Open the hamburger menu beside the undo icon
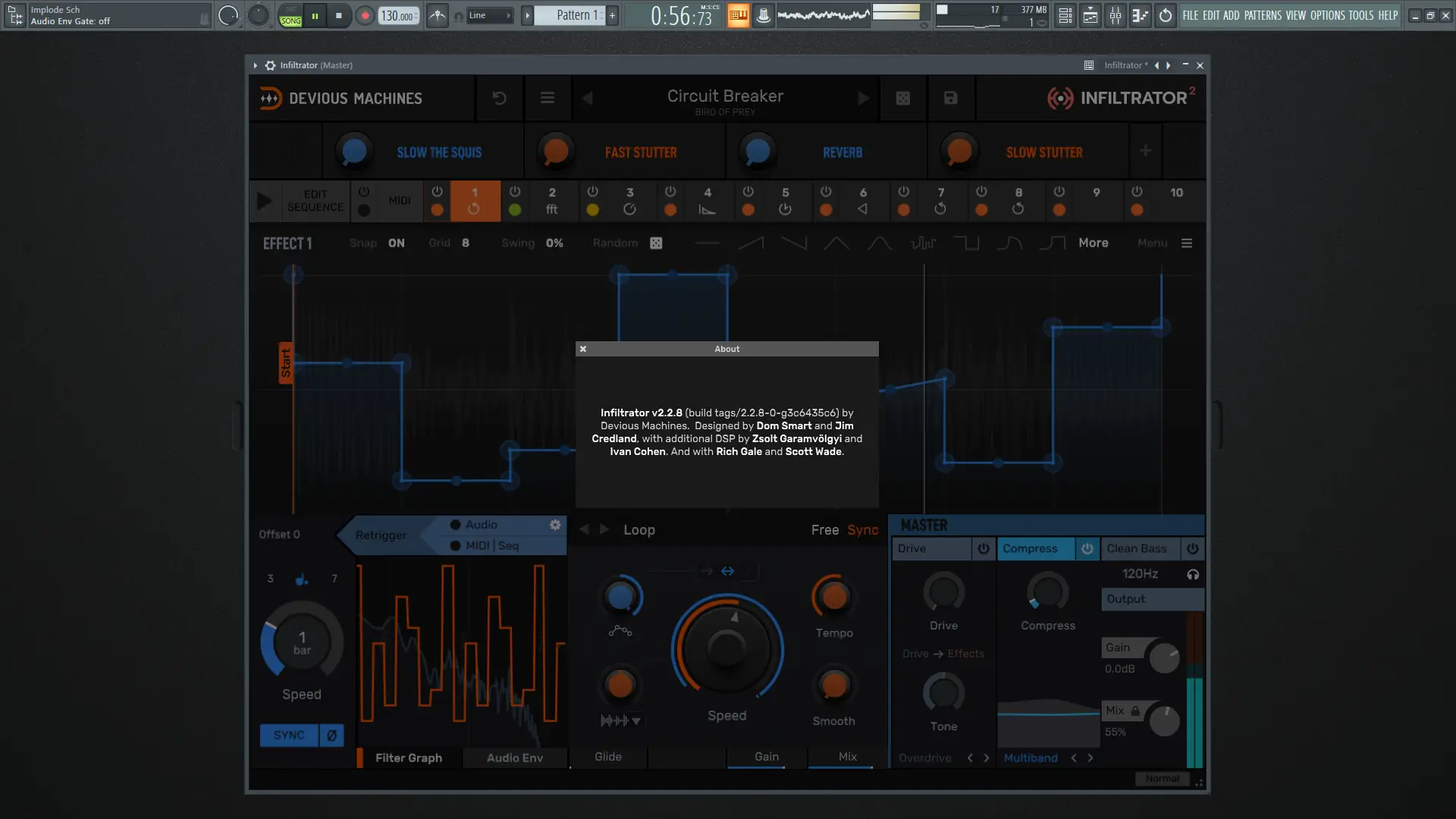Viewport: 1456px width, 819px height. [547, 98]
